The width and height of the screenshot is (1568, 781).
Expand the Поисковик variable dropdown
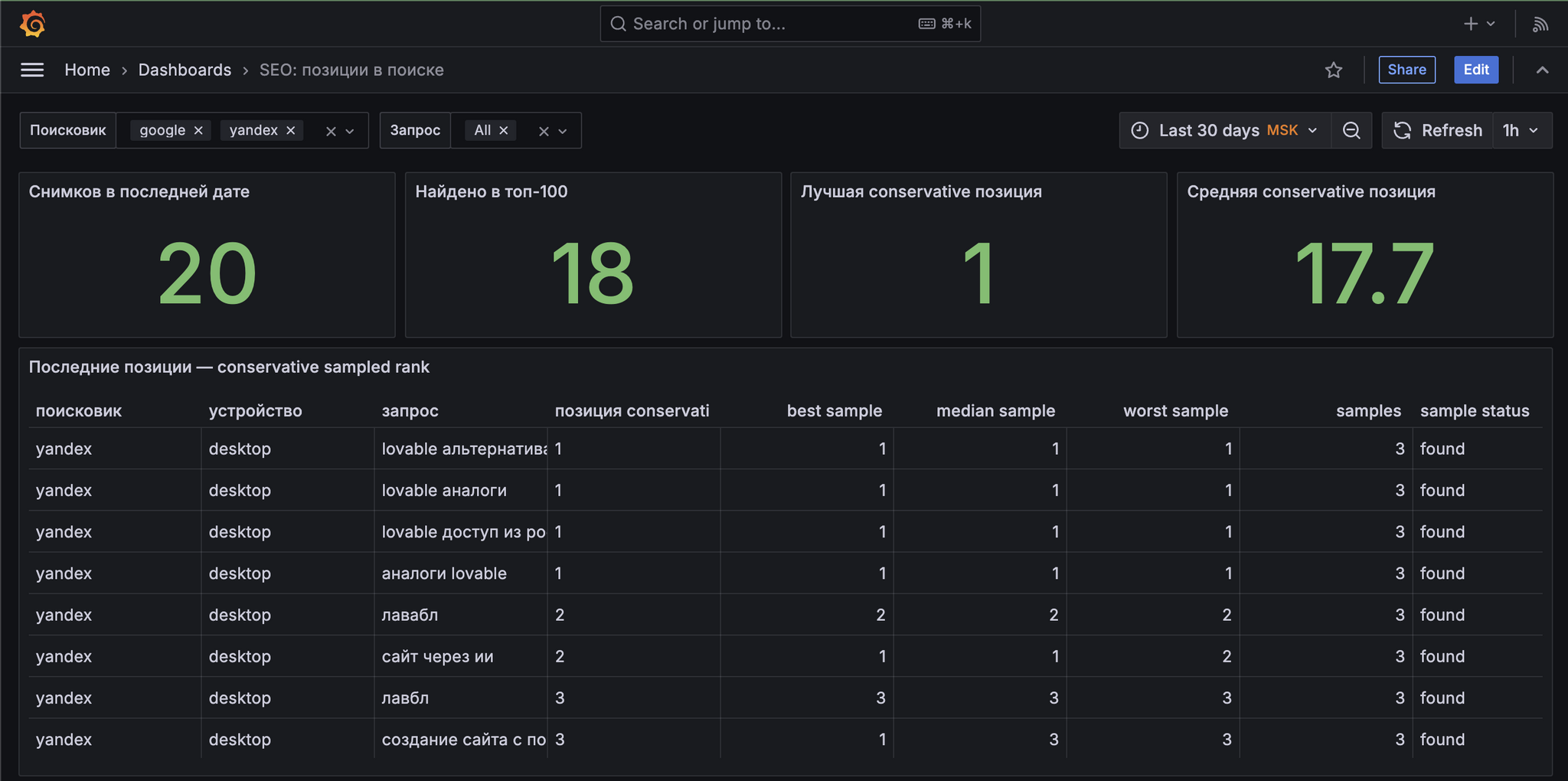(x=350, y=131)
